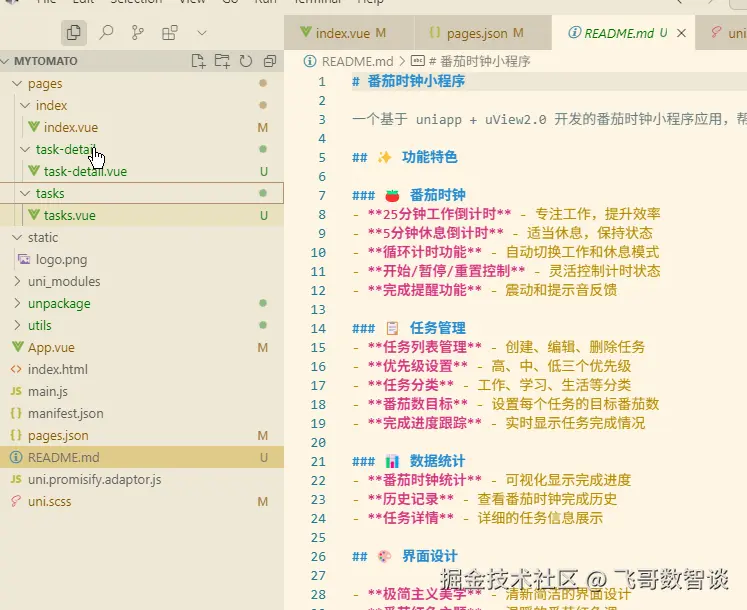Click the text 任务管理 on line 14
747x610 pixels.
[x=437, y=328]
